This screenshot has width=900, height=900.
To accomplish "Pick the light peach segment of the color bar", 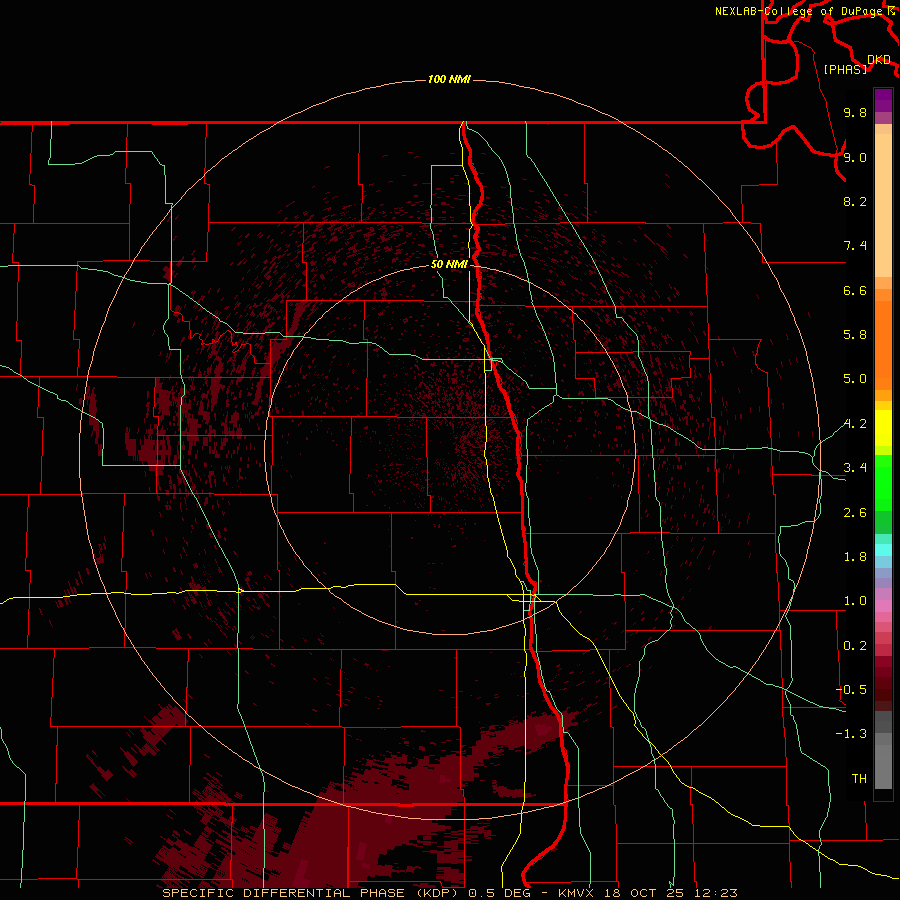I will tap(883, 205).
